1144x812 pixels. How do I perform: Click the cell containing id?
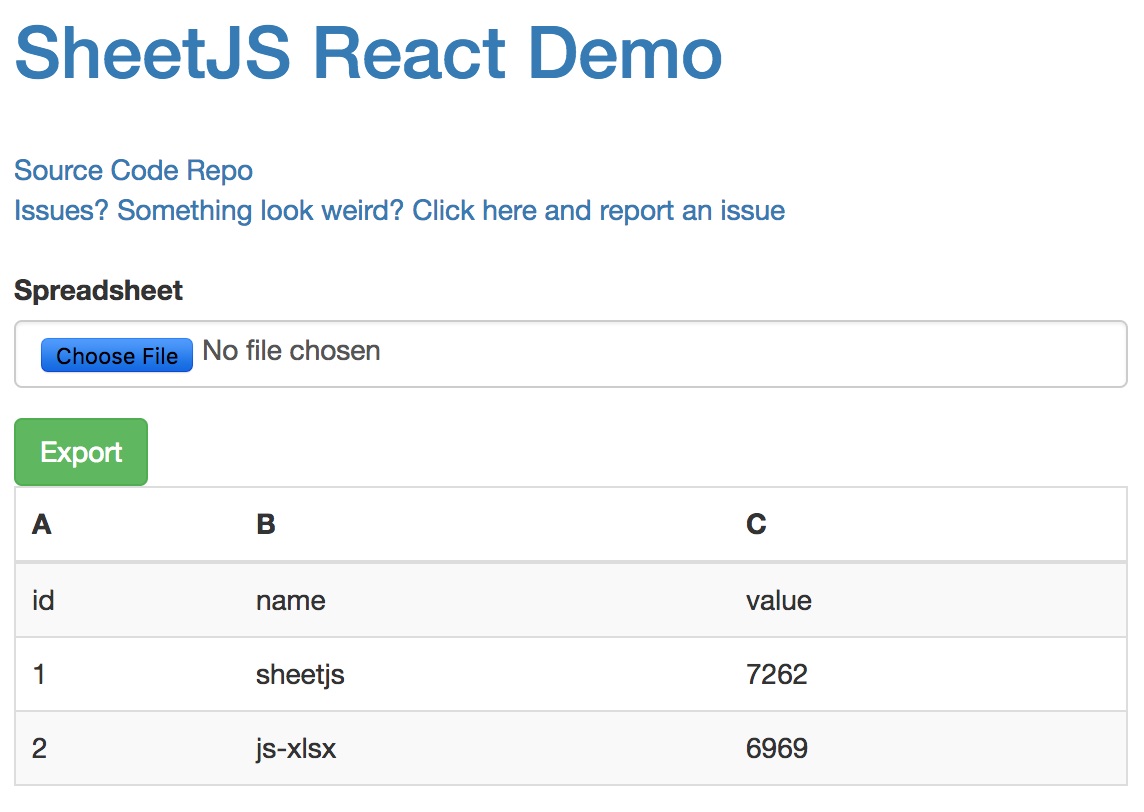pyautogui.click(x=43, y=600)
